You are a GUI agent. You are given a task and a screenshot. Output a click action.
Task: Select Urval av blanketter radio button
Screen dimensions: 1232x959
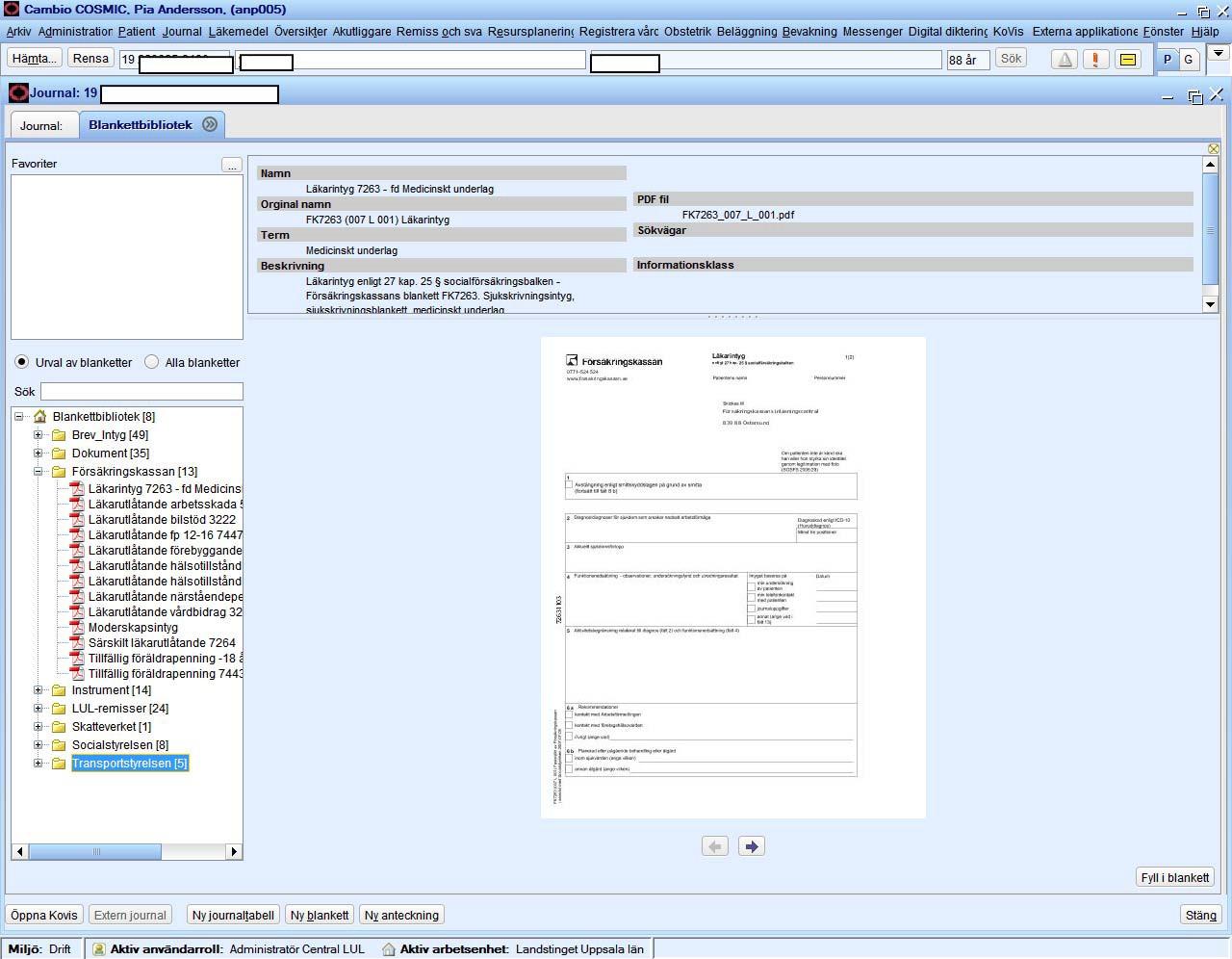click(x=21, y=362)
